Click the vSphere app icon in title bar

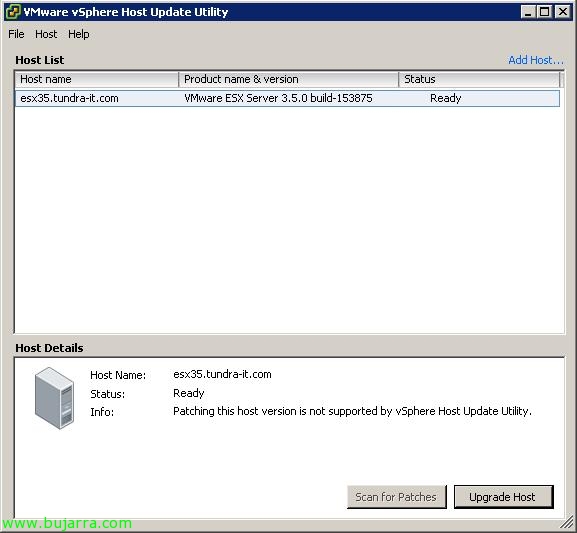tap(13, 12)
